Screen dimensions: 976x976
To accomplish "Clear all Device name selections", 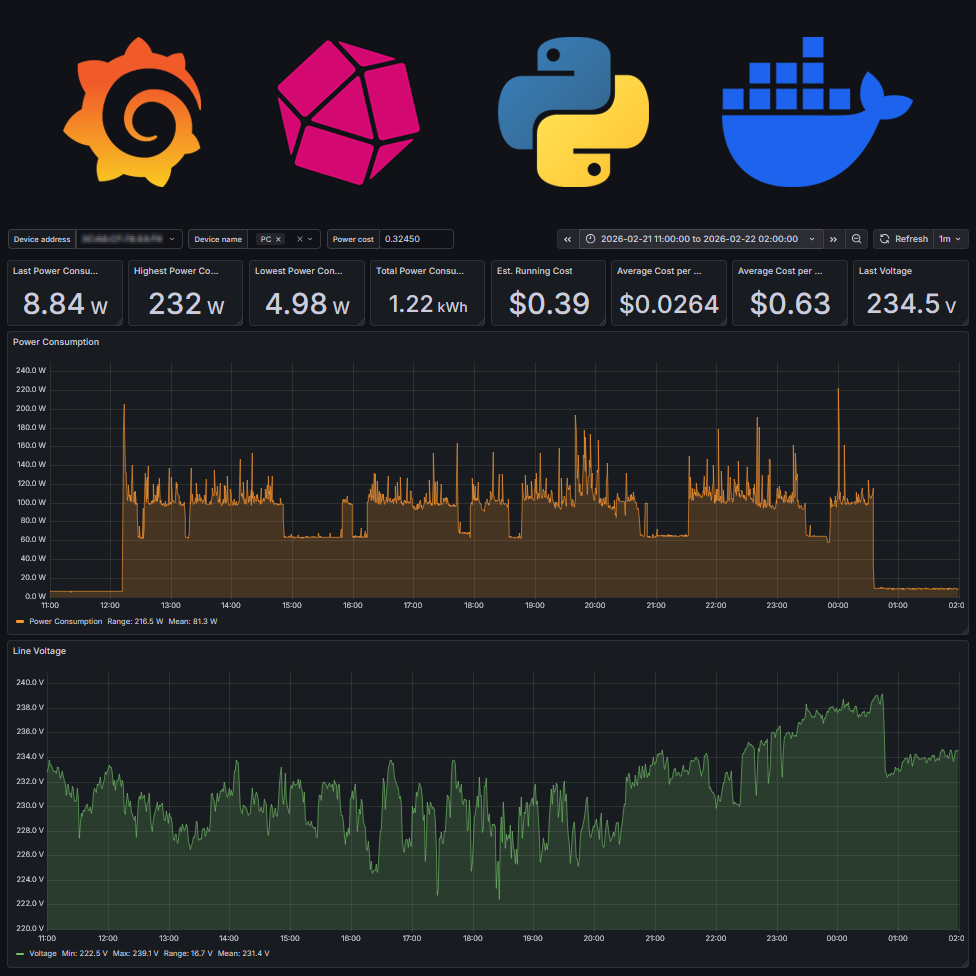I will (299, 239).
